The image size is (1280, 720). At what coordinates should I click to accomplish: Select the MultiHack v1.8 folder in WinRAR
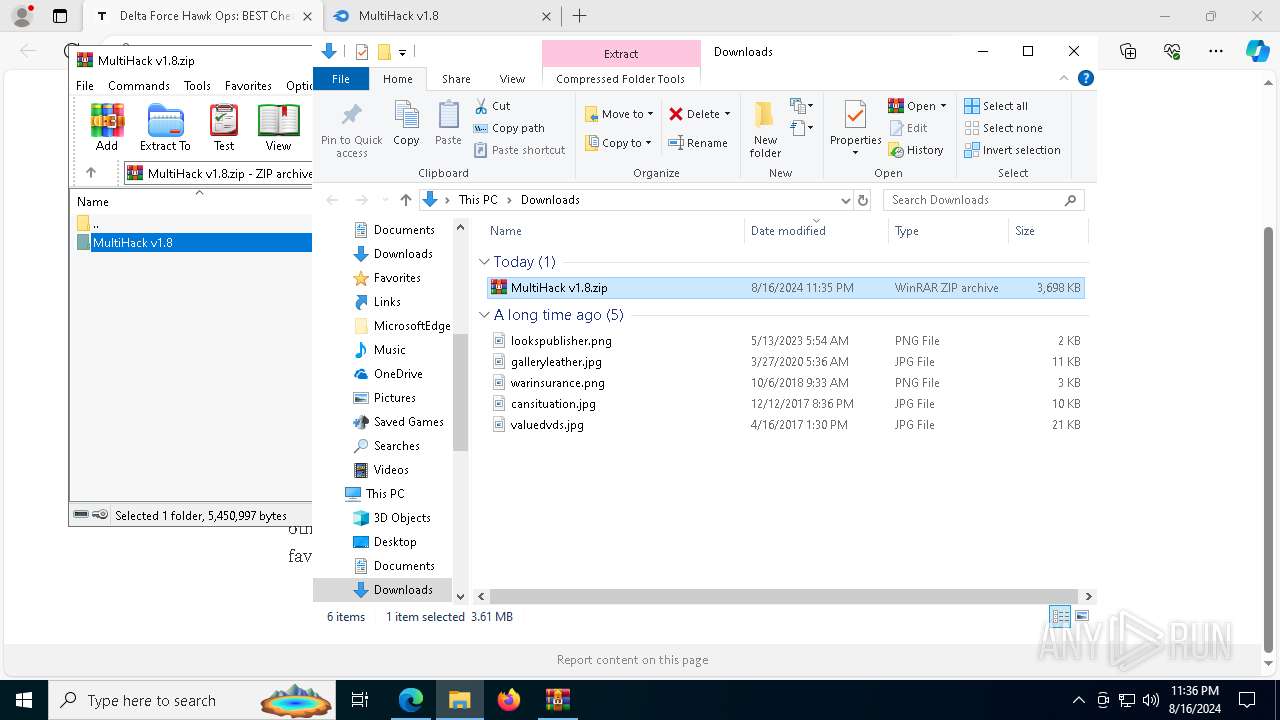point(194,243)
